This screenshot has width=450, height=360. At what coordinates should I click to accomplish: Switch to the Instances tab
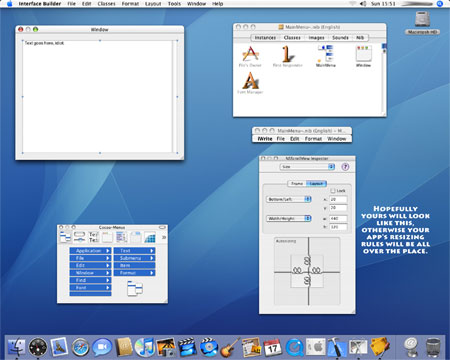click(x=265, y=38)
